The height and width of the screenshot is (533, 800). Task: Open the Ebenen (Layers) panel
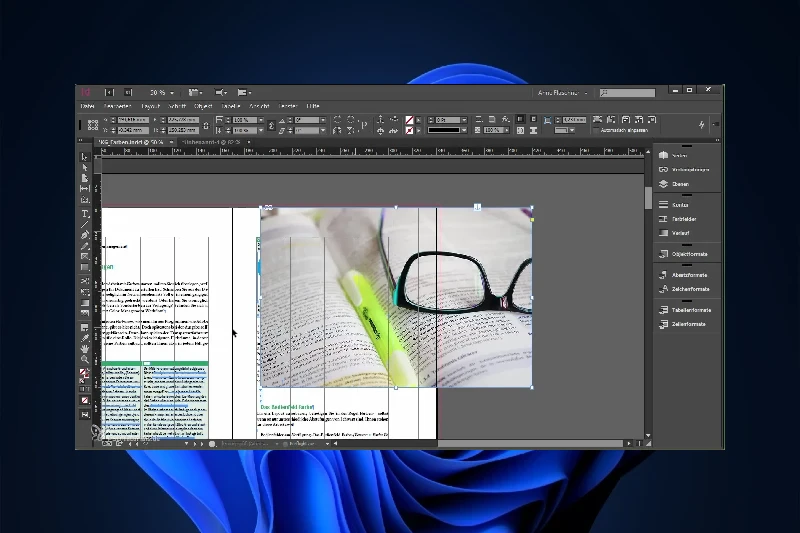[x=679, y=184]
